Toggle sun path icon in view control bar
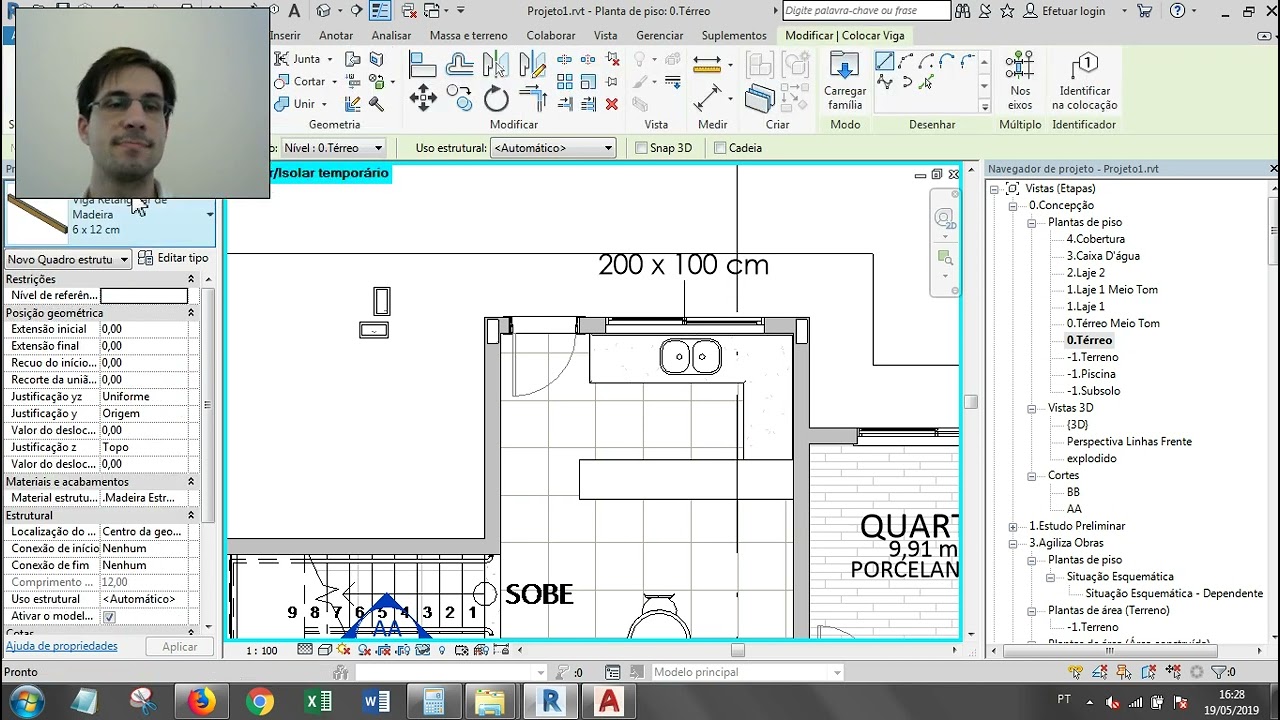The image size is (1280, 720). pos(344,650)
